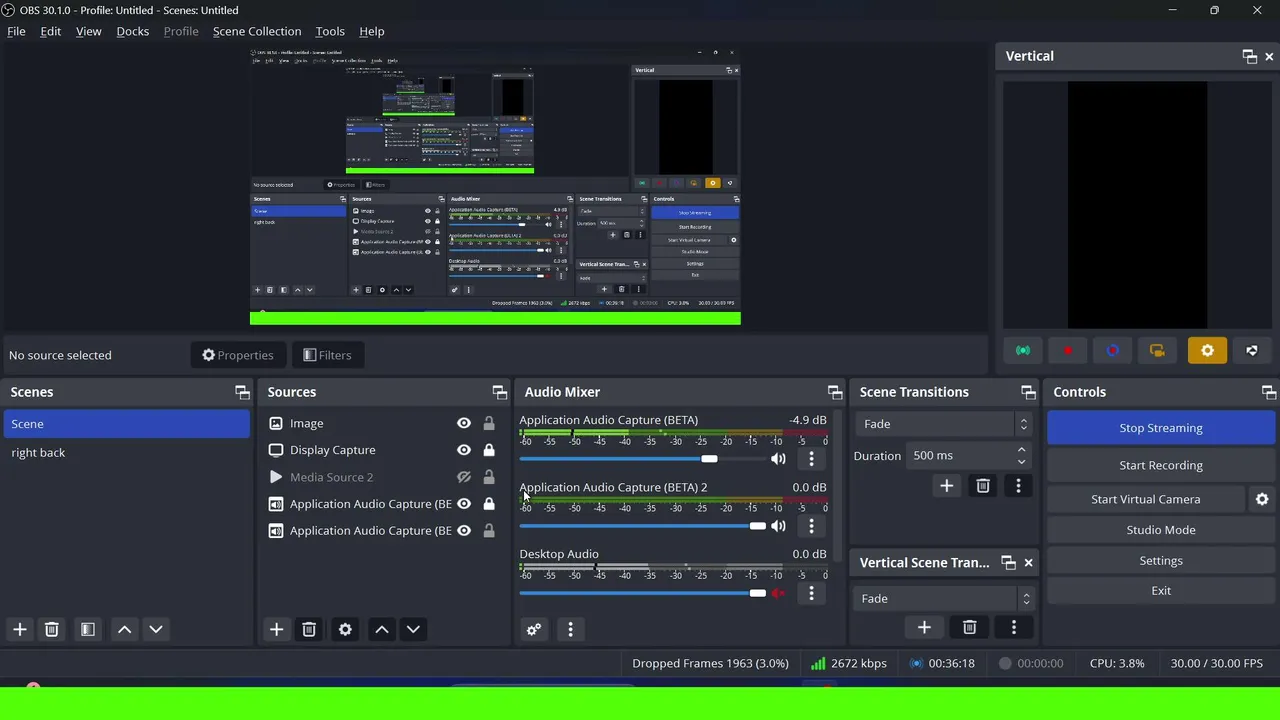Adjust Desktop Audio volume slider
The image size is (1280, 720).
[x=642, y=593]
